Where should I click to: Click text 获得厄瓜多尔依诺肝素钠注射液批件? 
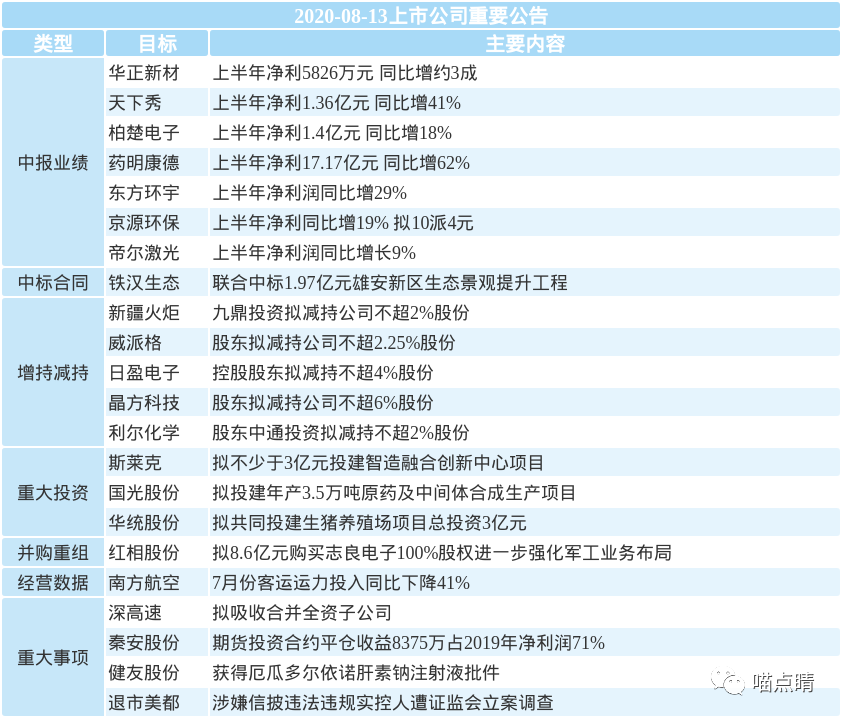(355, 673)
